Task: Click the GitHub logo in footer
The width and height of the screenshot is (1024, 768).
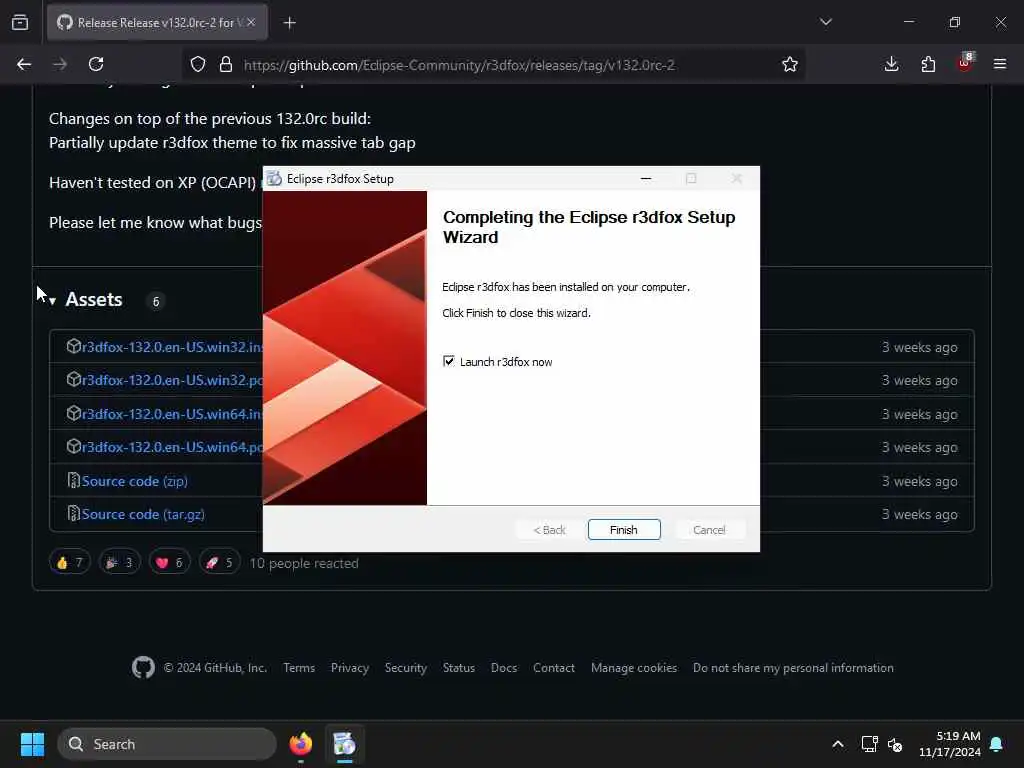Action: (143, 667)
